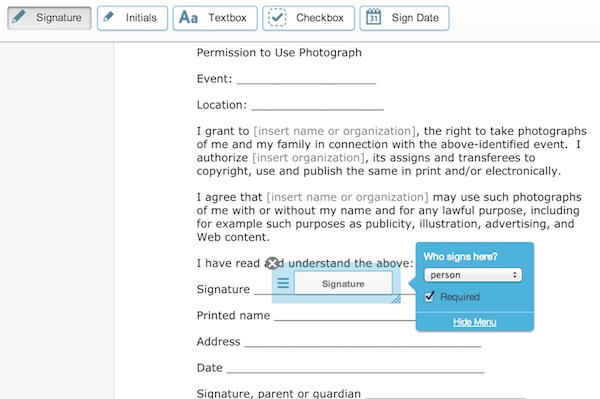
Task: Click the 'Web content.' text
Action: coord(233,237)
